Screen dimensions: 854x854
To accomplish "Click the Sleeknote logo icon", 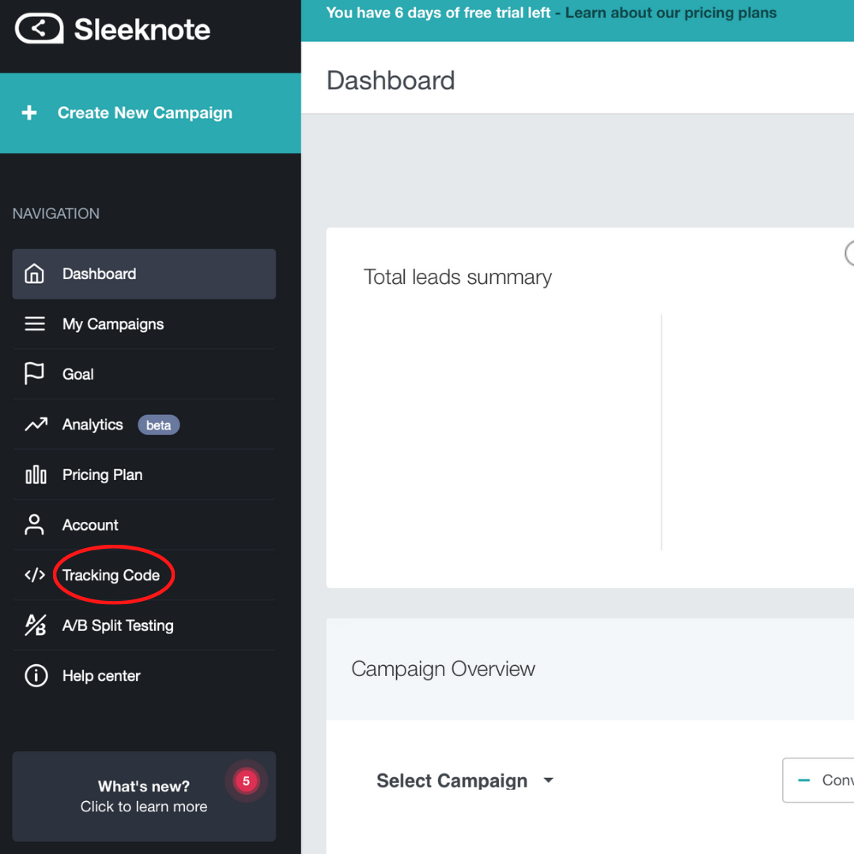I will tap(39, 28).
